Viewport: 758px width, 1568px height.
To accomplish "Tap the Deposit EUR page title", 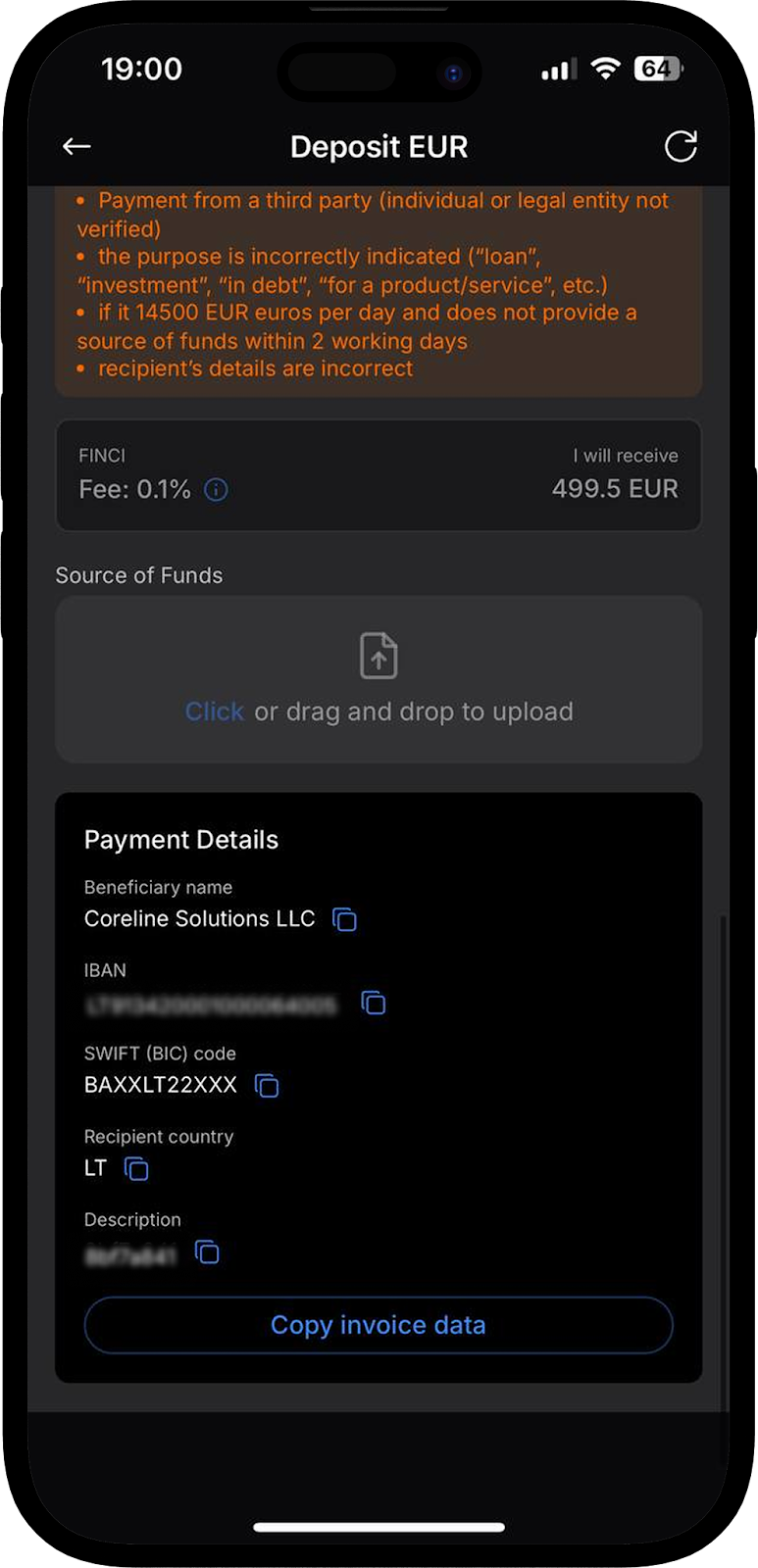I will (x=379, y=147).
